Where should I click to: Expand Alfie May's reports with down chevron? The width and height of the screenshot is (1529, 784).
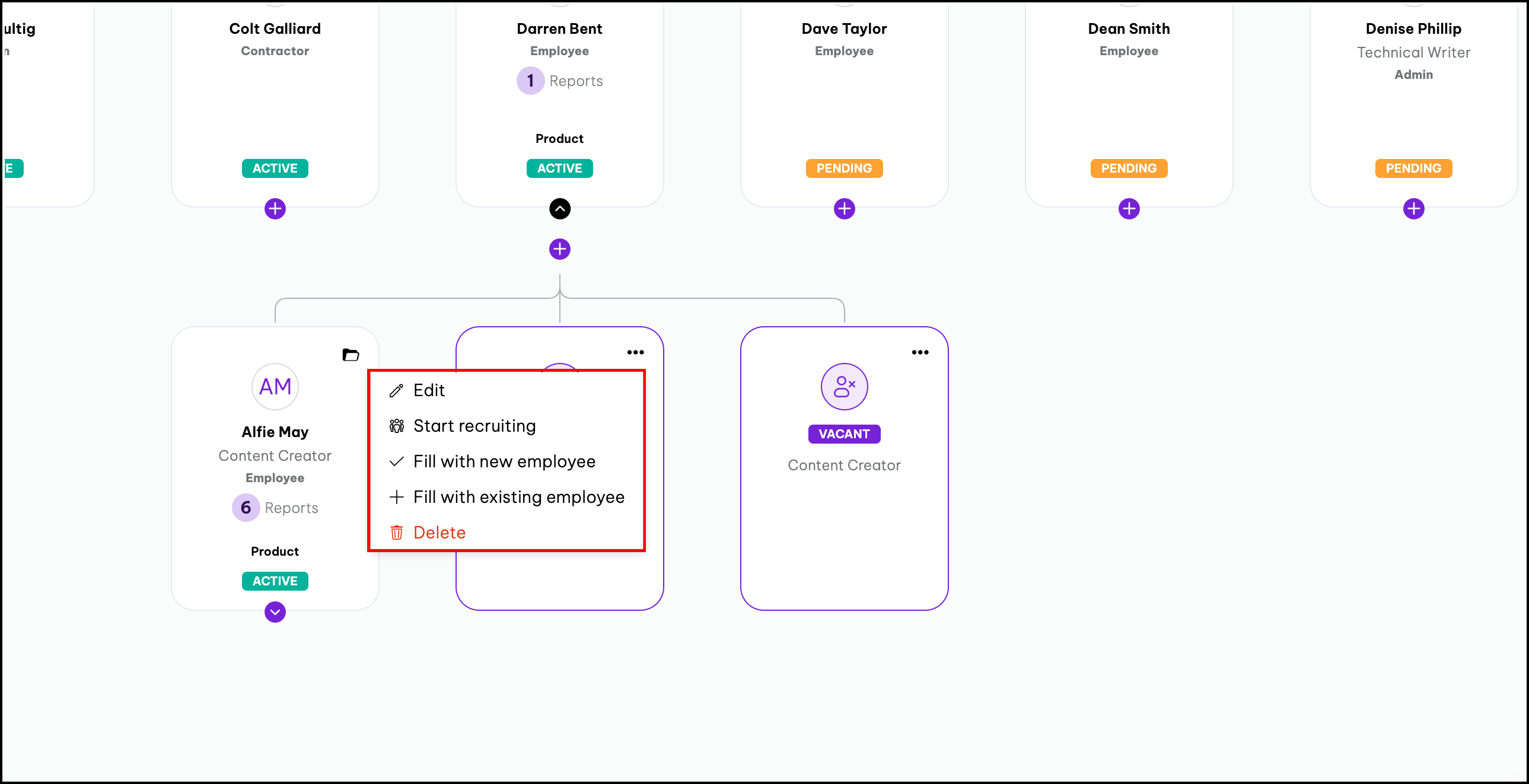tap(275, 612)
